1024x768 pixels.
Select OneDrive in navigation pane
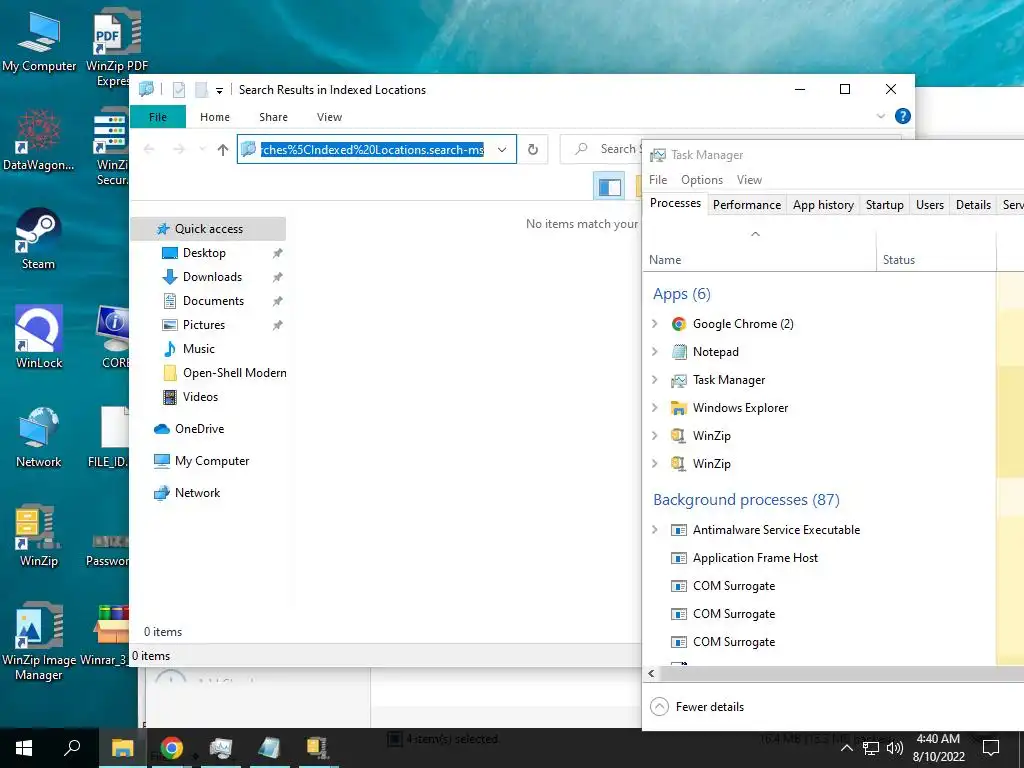[x=199, y=429]
